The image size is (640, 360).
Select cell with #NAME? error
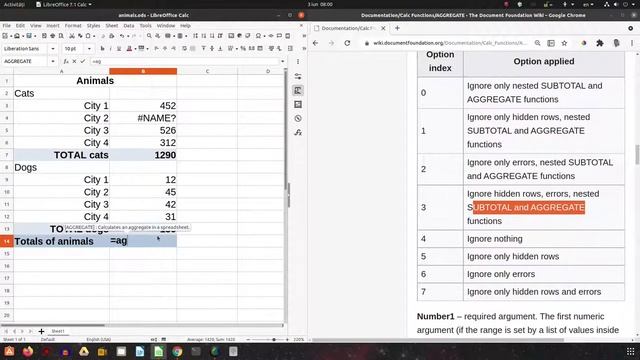(x=143, y=118)
